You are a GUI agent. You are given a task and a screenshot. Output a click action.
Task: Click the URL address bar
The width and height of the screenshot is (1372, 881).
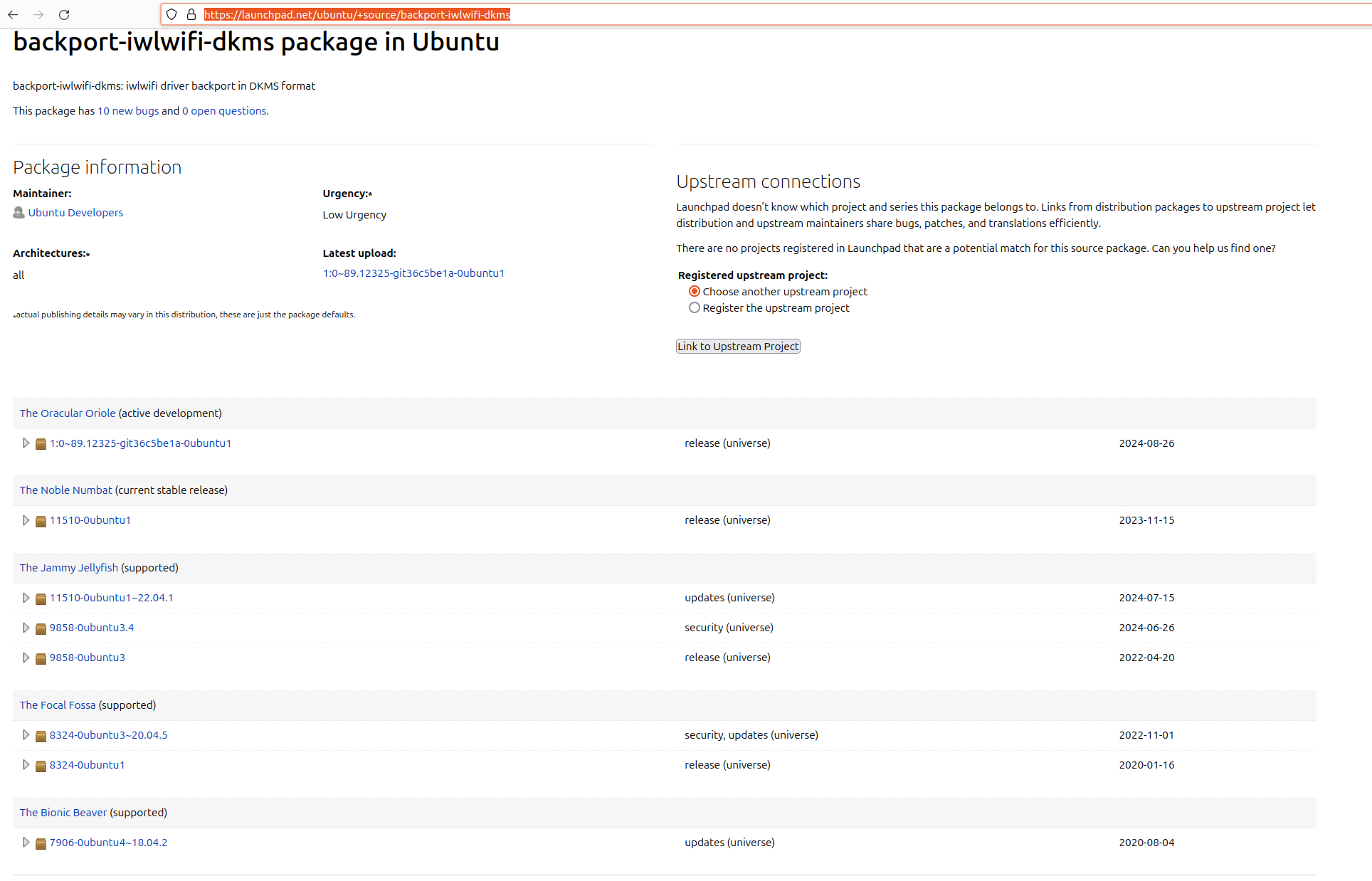[766, 14]
